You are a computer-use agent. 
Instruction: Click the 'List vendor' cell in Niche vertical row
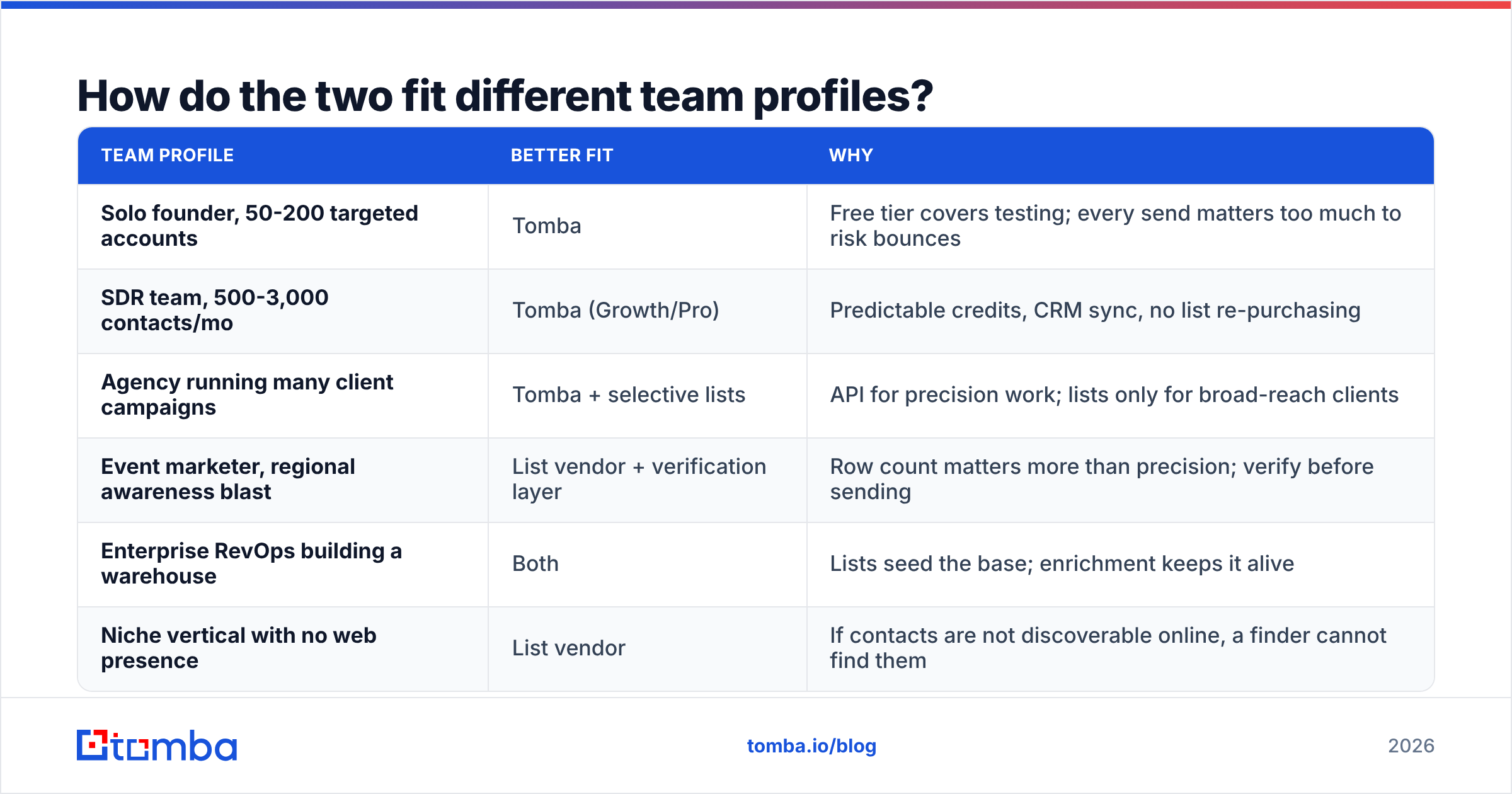pyautogui.click(x=648, y=648)
